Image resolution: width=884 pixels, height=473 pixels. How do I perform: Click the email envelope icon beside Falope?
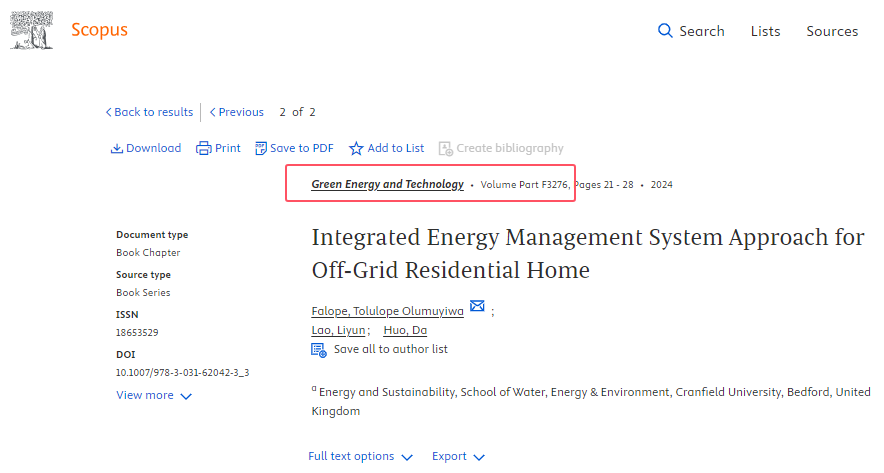477,307
